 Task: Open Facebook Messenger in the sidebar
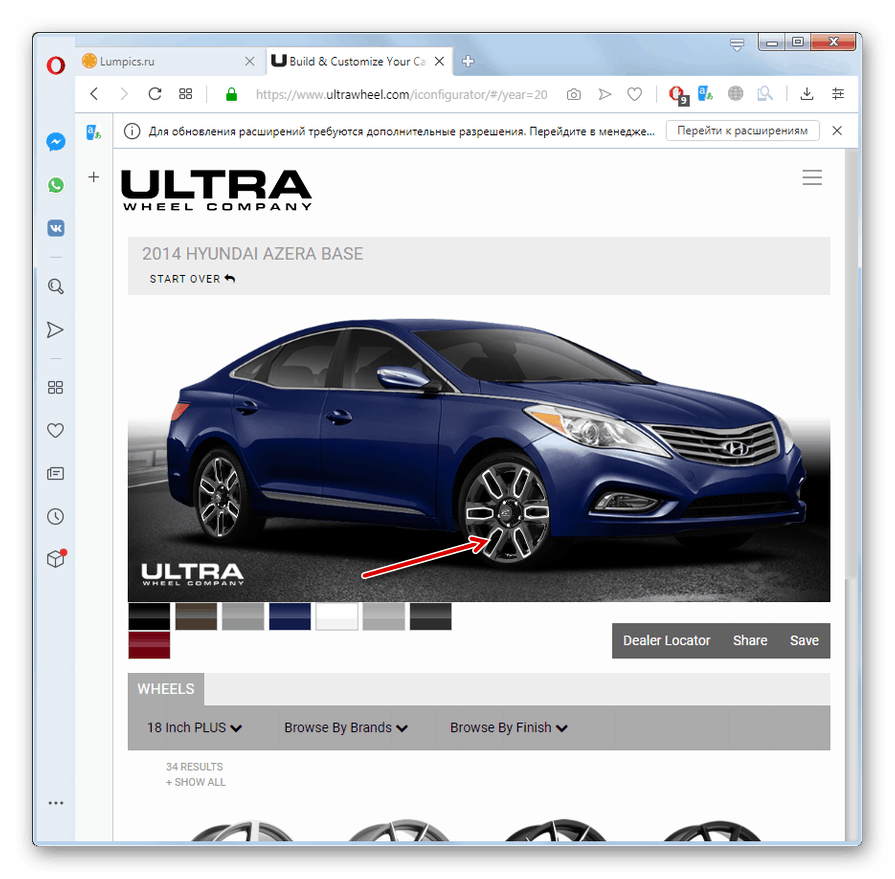[56, 141]
